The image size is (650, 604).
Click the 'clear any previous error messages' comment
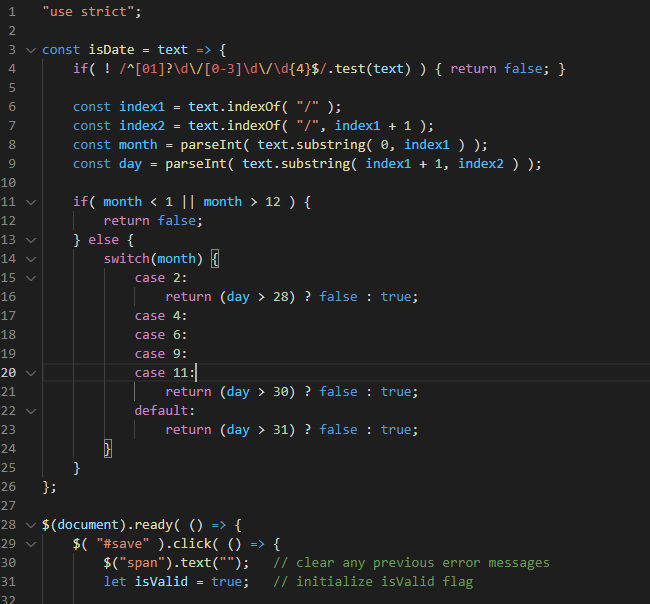coord(411,563)
